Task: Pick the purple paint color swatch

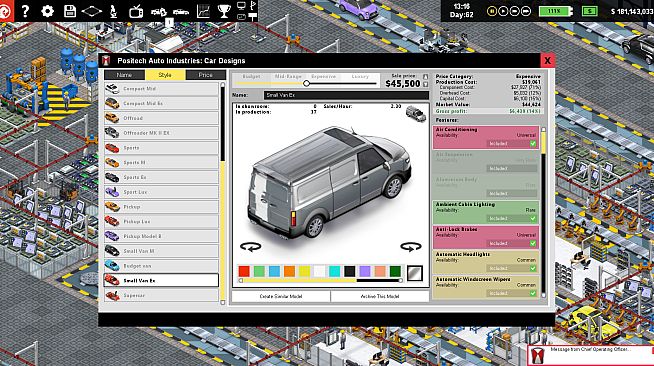Action: pyautogui.click(x=365, y=272)
